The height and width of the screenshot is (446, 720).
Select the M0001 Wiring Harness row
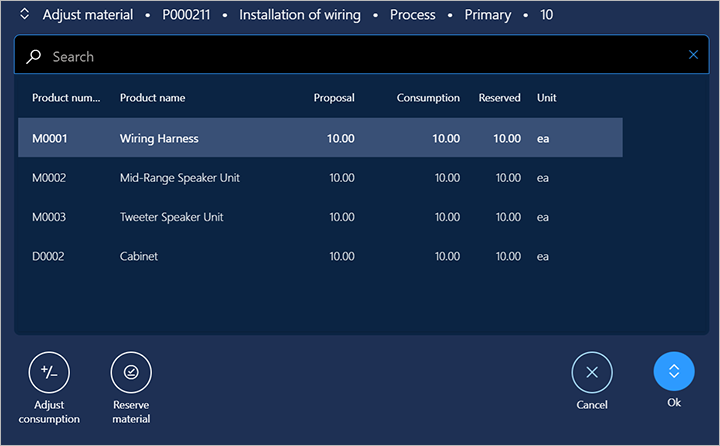point(320,138)
